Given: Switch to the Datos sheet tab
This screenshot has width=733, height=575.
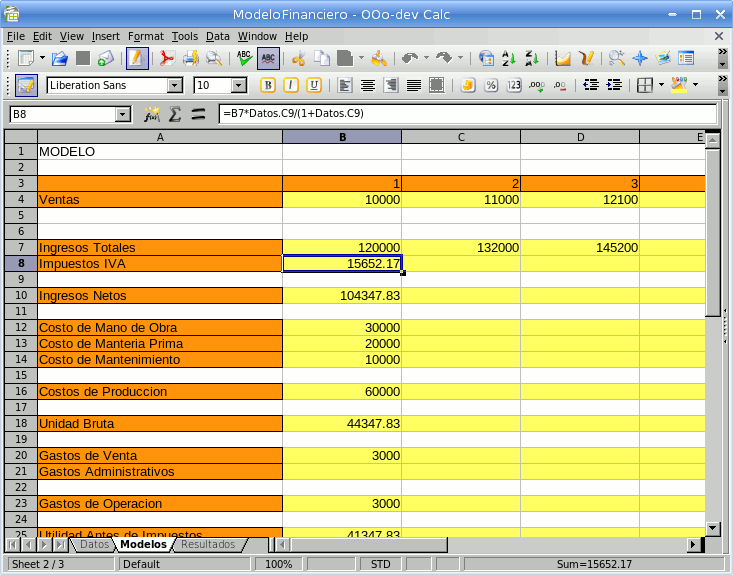Looking at the screenshot, I should pos(94,545).
